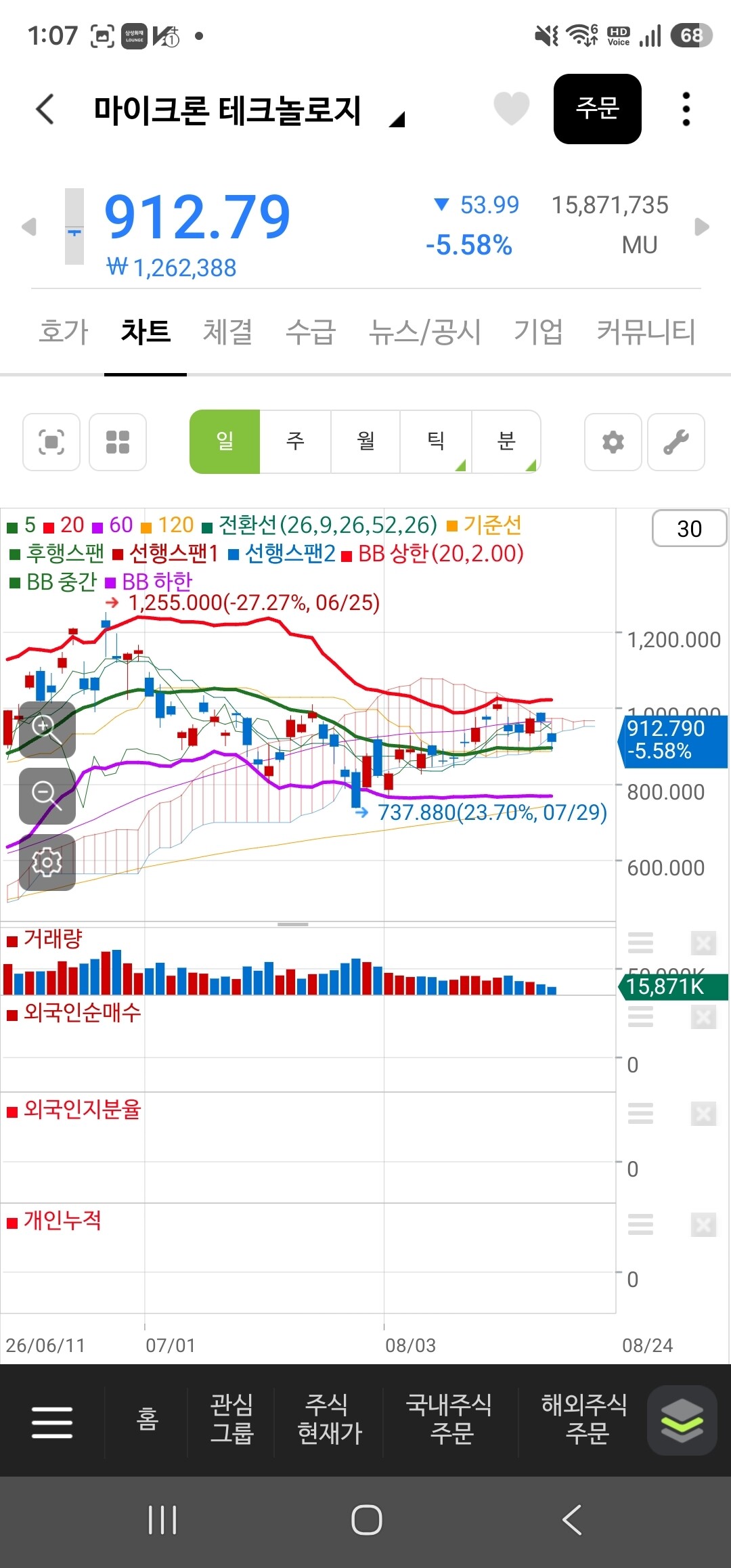731x1568 pixels.
Task: Reorder the 개인누적 panel handle
Action: pyautogui.click(x=640, y=1224)
